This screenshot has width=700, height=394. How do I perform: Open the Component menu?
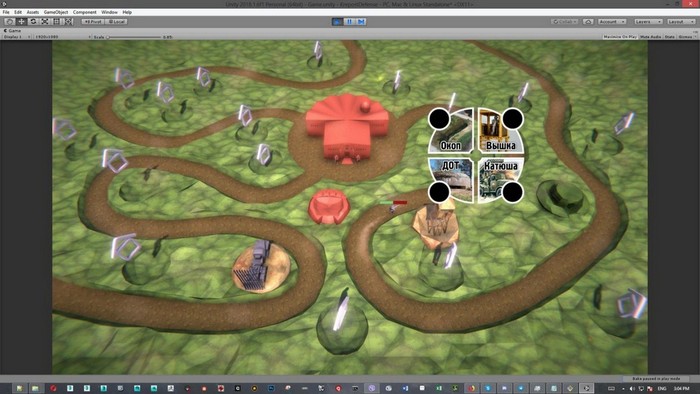coord(84,12)
